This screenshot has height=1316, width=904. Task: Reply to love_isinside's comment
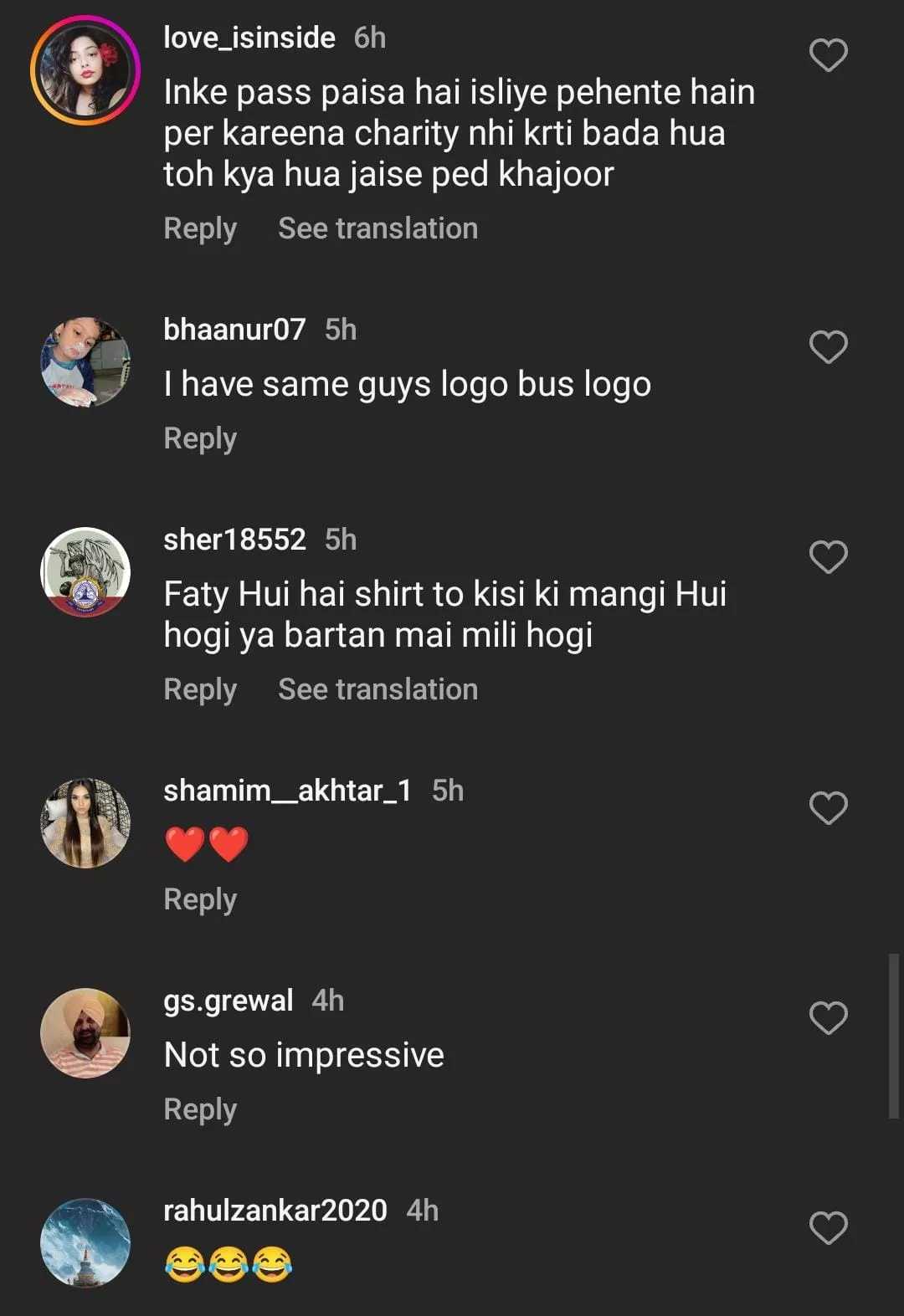[x=200, y=228]
